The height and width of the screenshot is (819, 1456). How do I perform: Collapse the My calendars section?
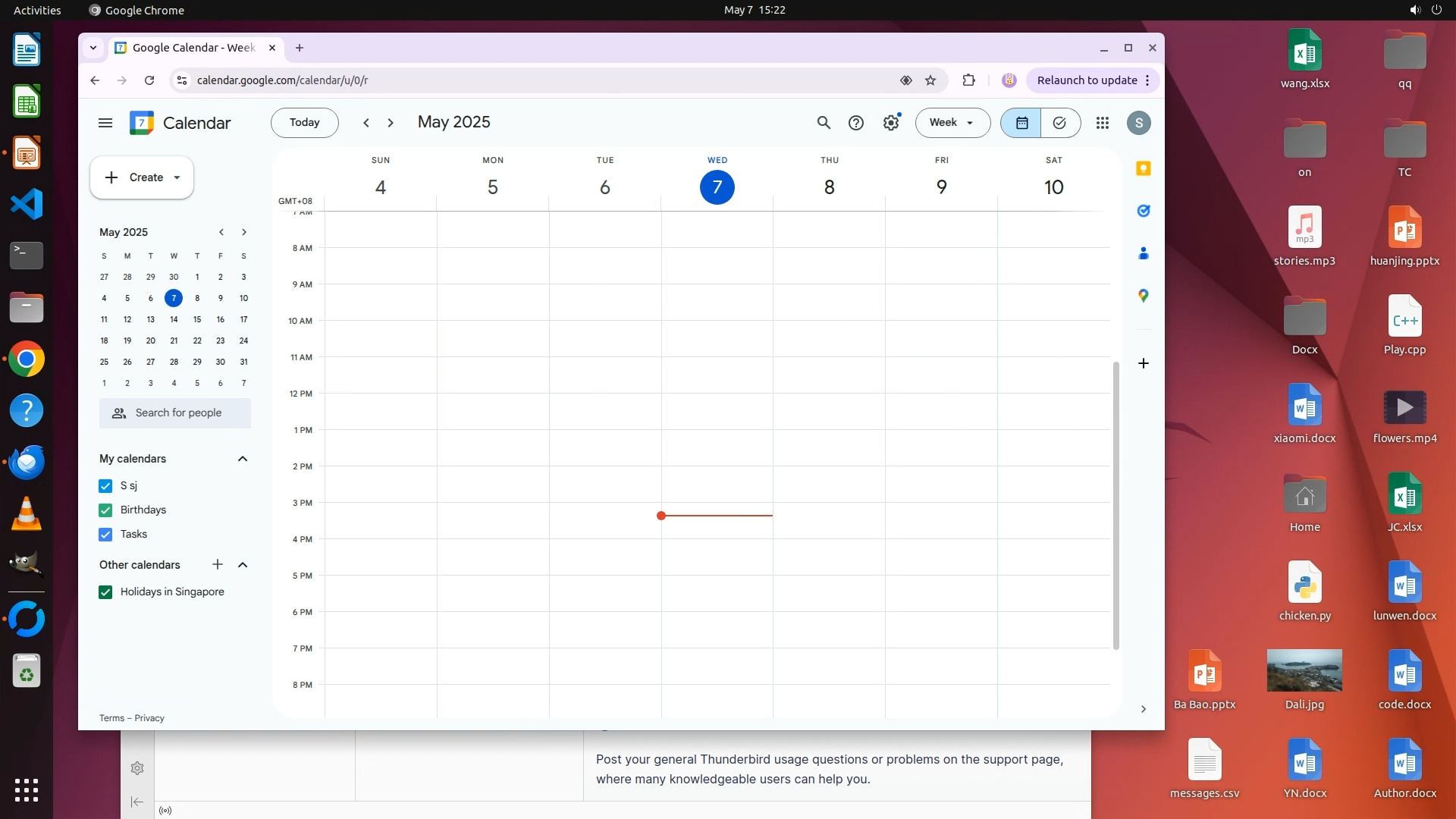coord(243,459)
